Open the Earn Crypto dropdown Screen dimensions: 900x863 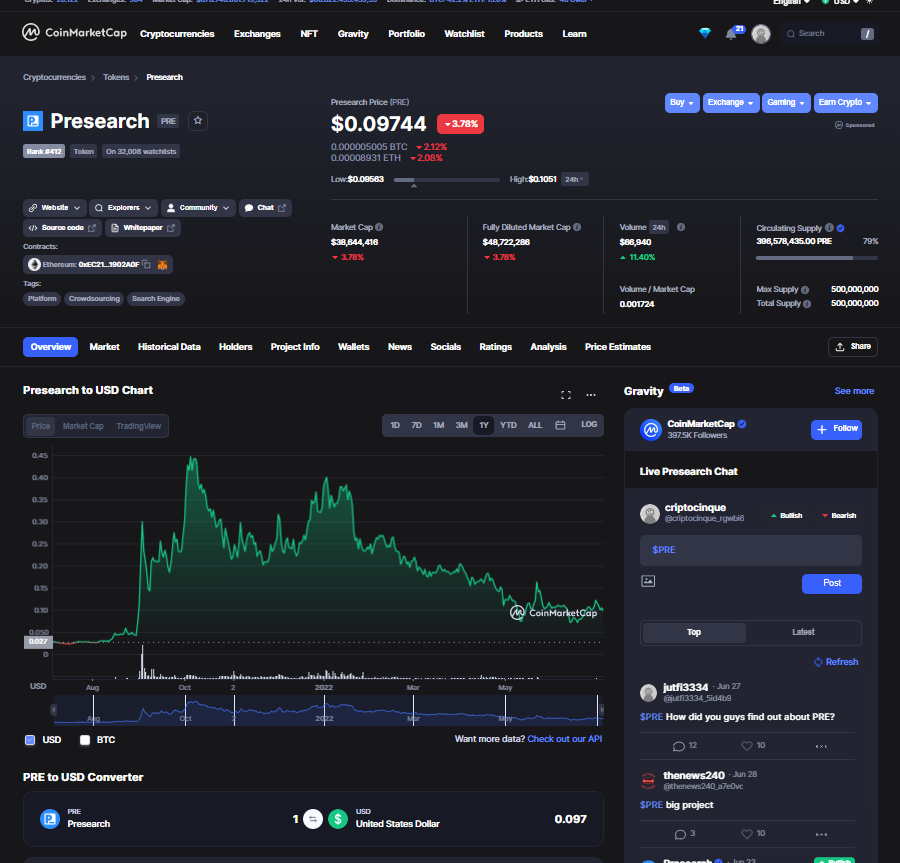[x=845, y=103]
